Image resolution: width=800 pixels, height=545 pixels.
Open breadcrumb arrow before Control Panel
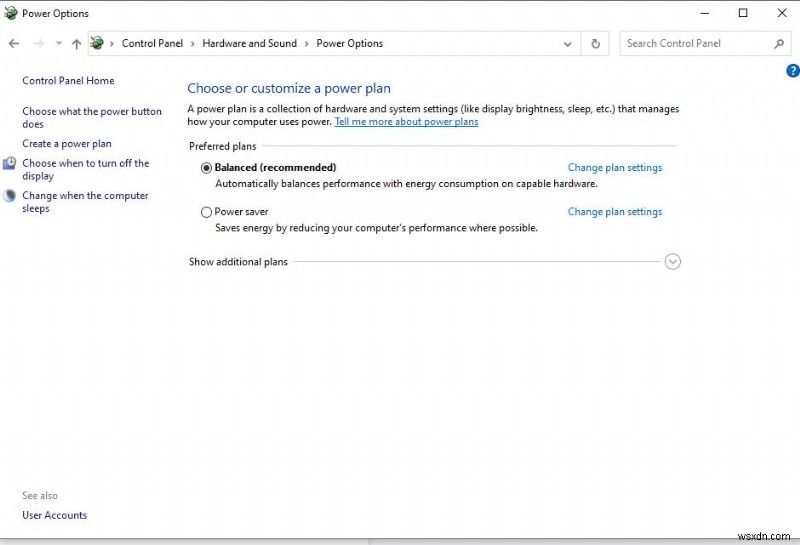click(x=112, y=44)
